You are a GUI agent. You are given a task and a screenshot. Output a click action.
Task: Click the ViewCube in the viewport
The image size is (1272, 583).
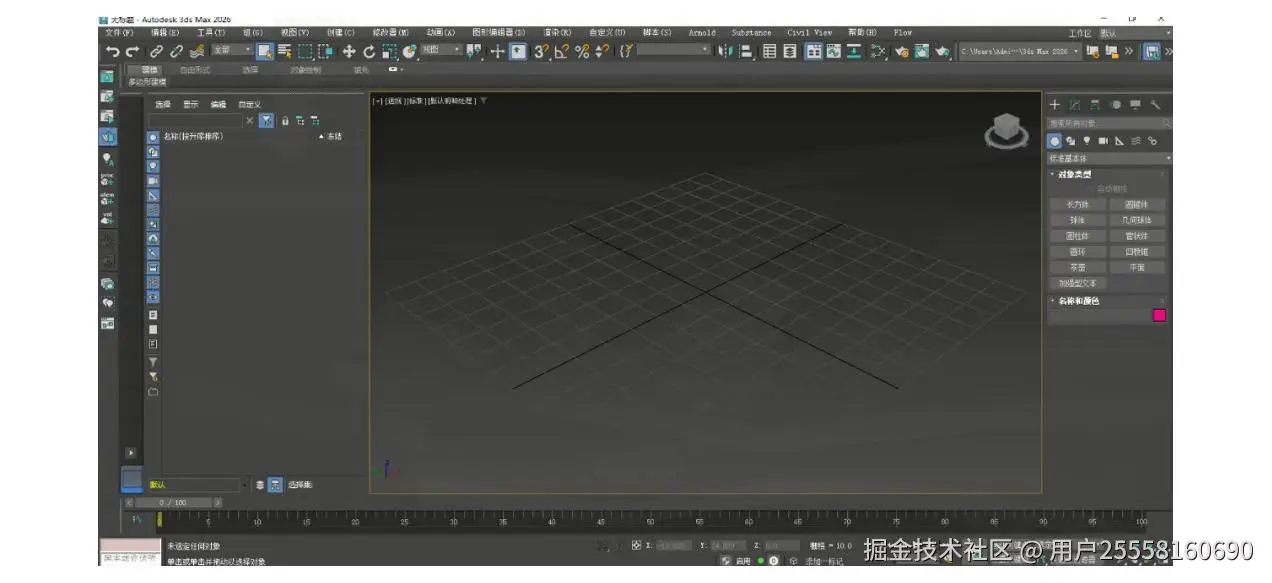click(x=1007, y=131)
